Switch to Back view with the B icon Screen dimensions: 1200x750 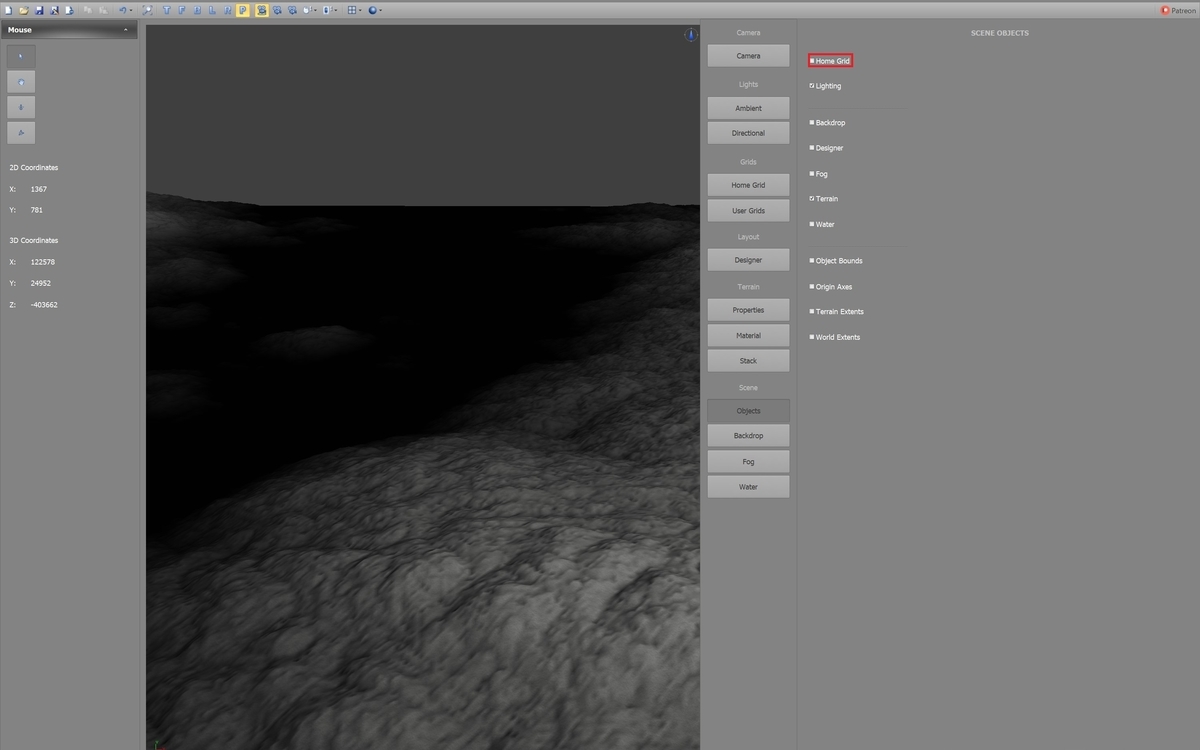[197, 10]
